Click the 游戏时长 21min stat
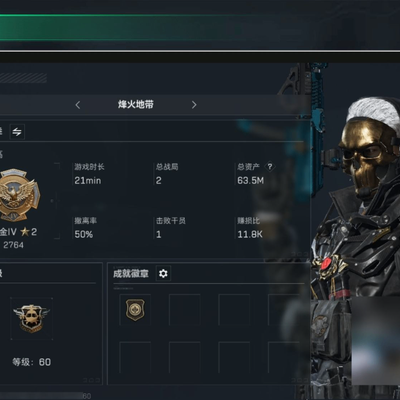 pos(89,174)
